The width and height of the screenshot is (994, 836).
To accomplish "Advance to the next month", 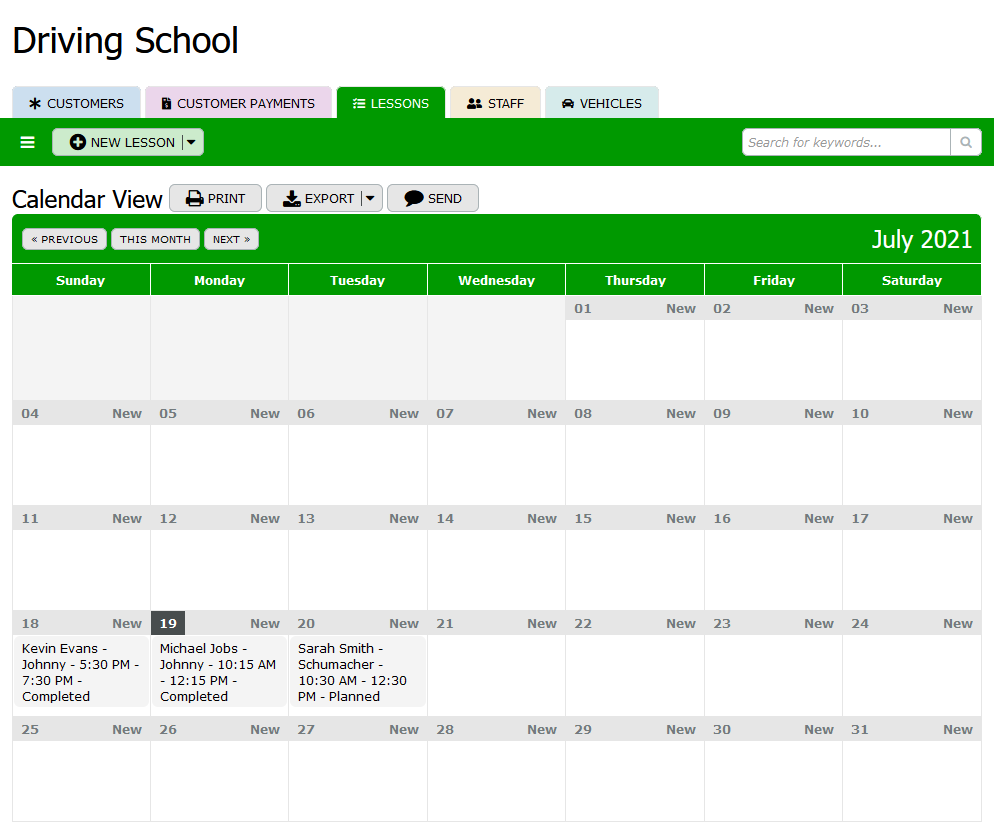I will 231,240.
